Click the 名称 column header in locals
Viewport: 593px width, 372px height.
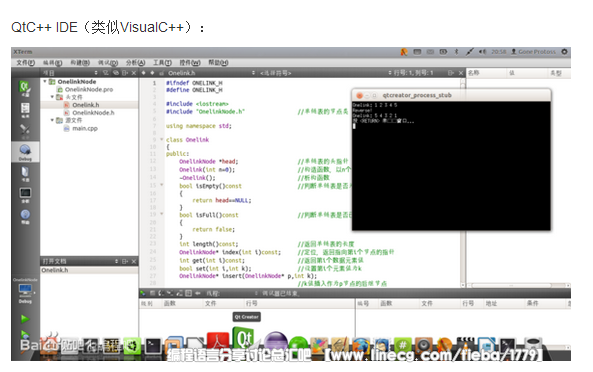tap(487, 73)
